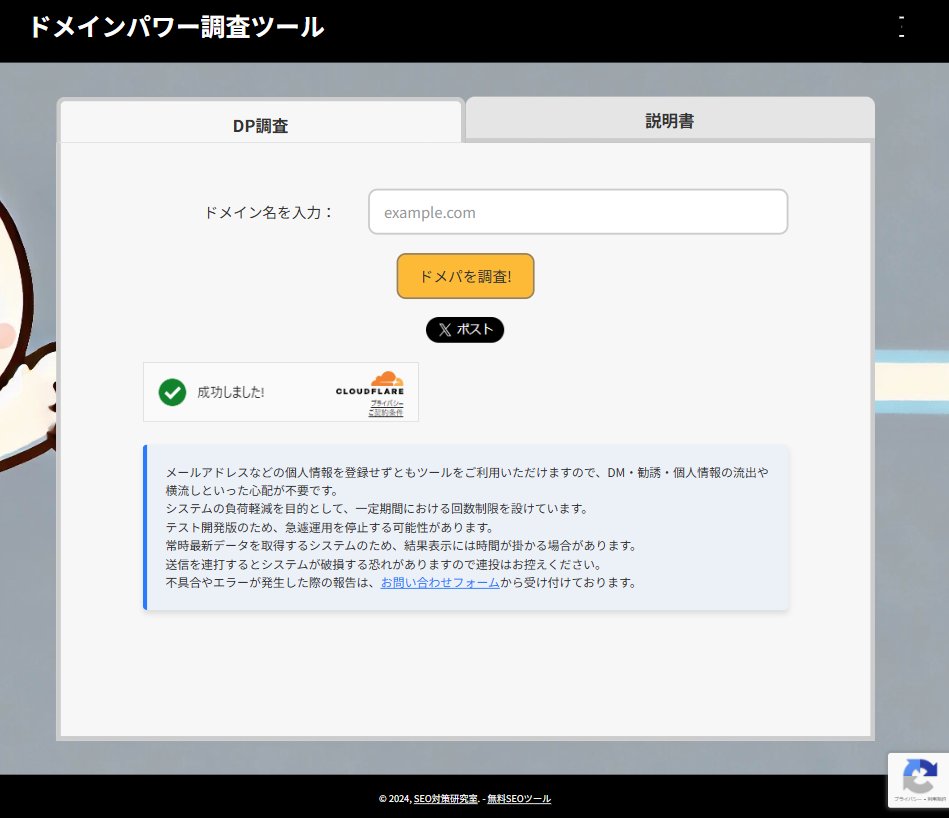Select the DP調査 tab

(261, 123)
